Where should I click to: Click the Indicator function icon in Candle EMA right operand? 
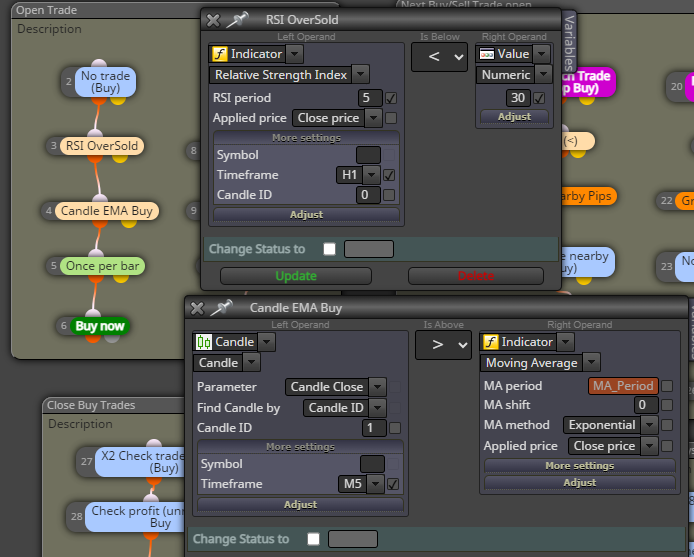pos(490,342)
